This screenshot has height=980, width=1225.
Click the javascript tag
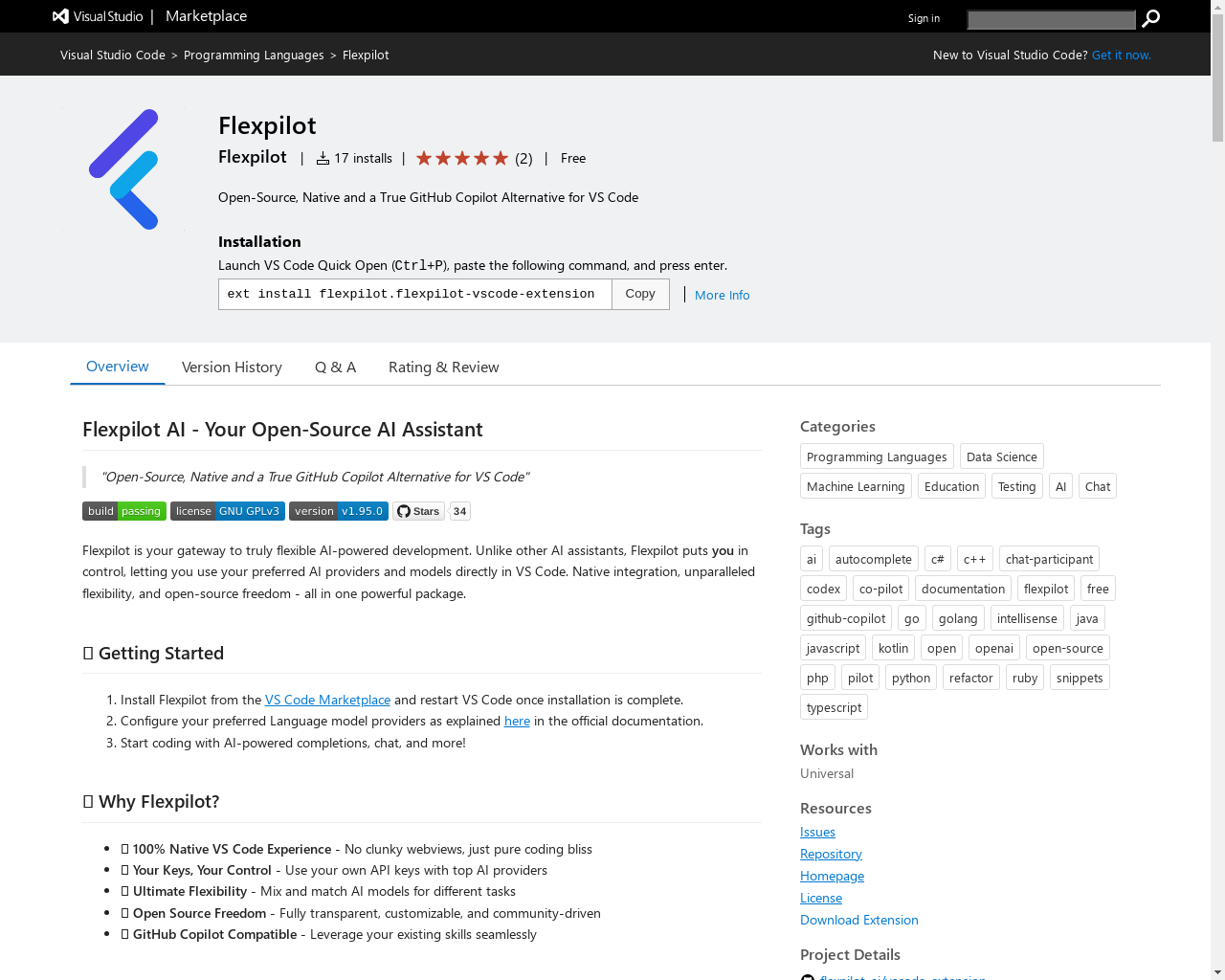tap(833, 648)
